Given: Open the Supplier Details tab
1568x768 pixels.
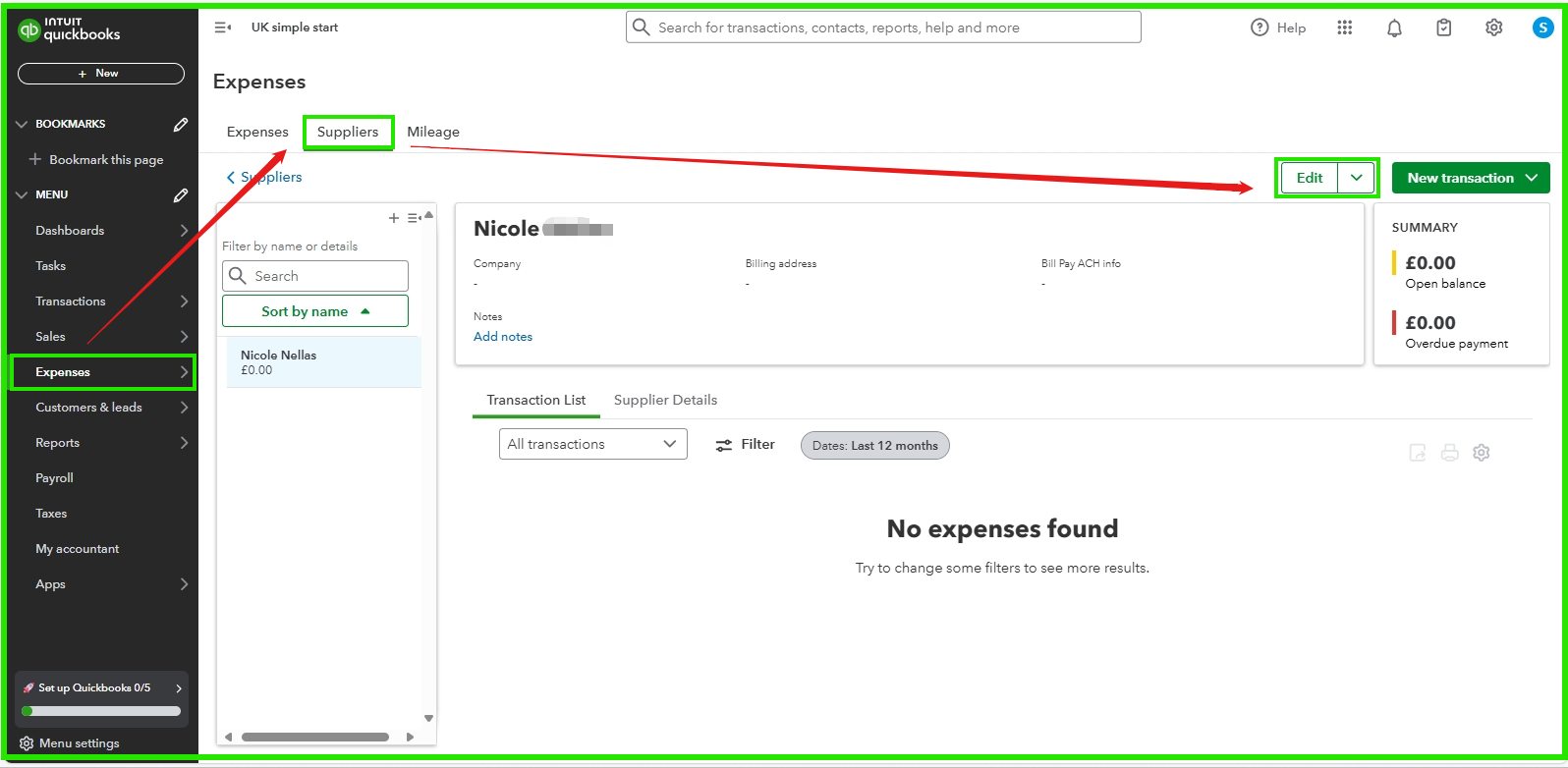Looking at the screenshot, I should coord(665,400).
